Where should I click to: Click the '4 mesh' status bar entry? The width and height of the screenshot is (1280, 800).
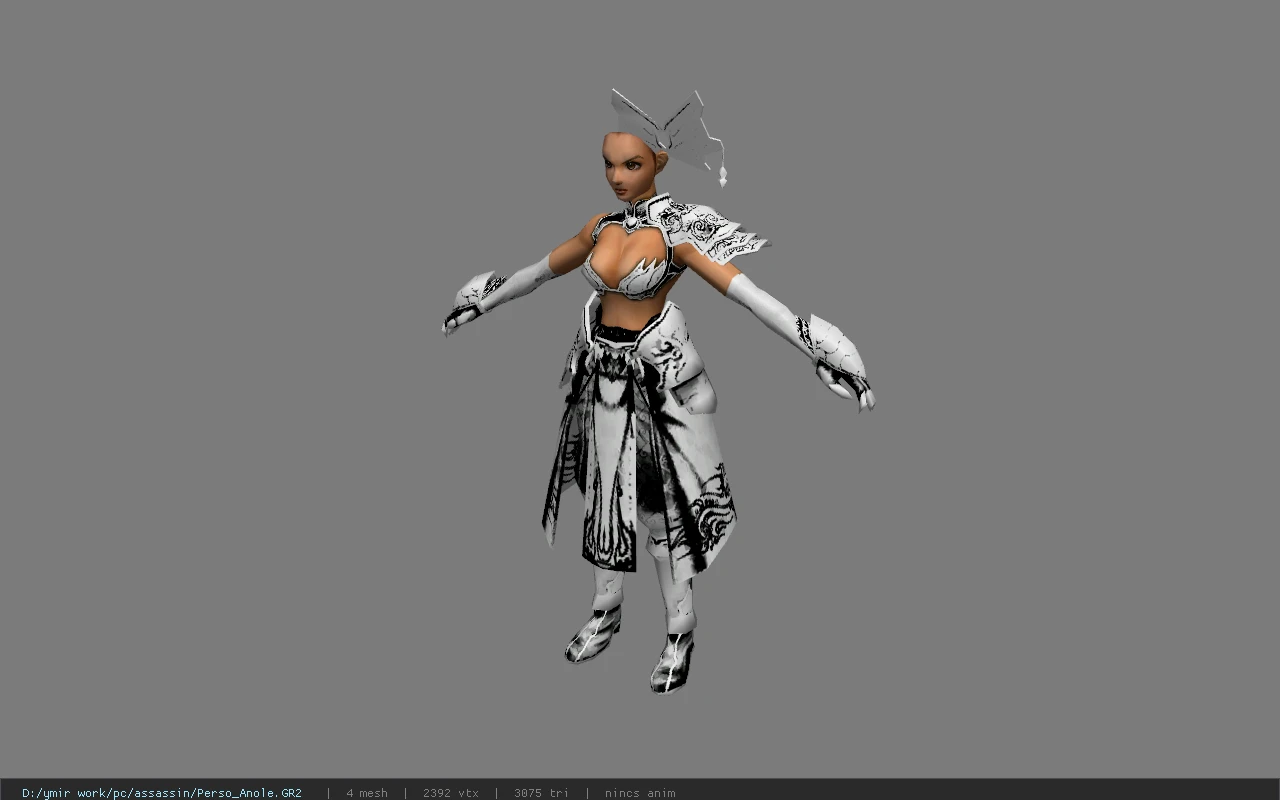(x=366, y=793)
